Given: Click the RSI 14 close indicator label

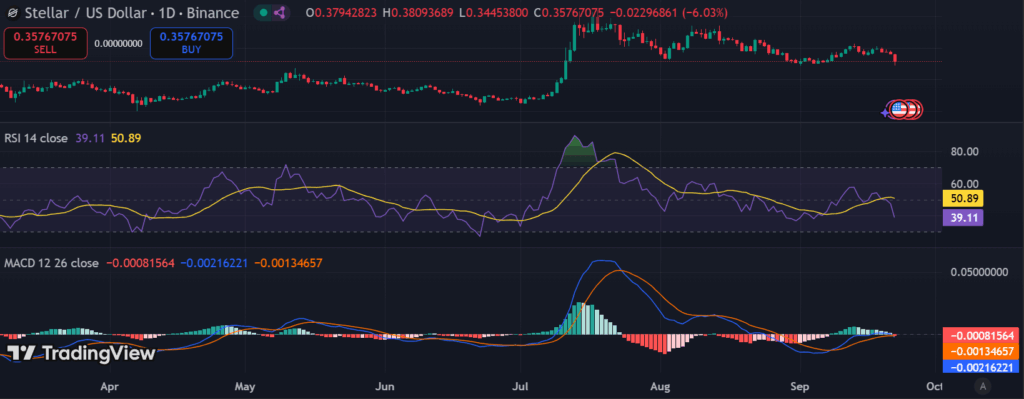Looking at the screenshot, I should point(36,138).
